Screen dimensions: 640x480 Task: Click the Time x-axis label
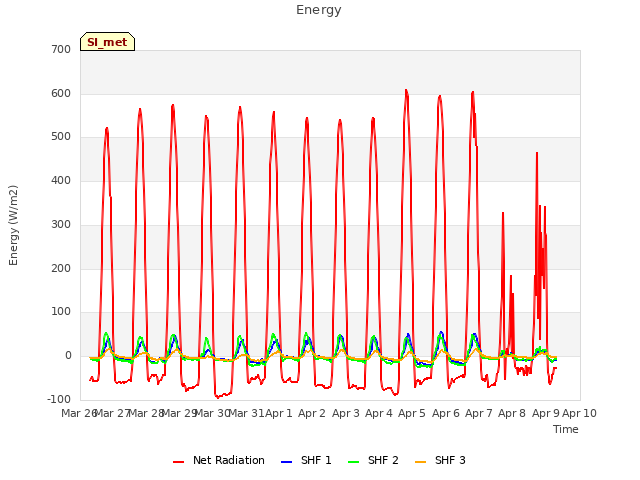[566, 429]
